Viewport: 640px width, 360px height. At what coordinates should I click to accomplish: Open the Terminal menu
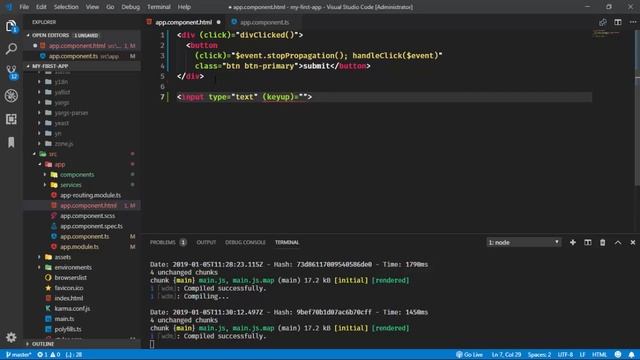[159, 7]
